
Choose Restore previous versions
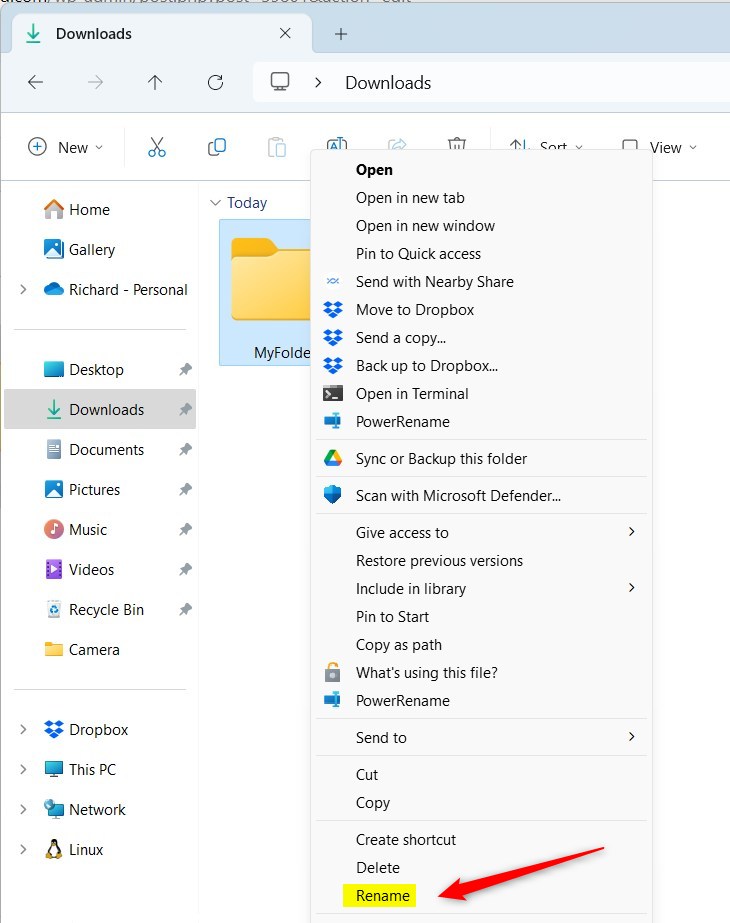click(439, 561)
